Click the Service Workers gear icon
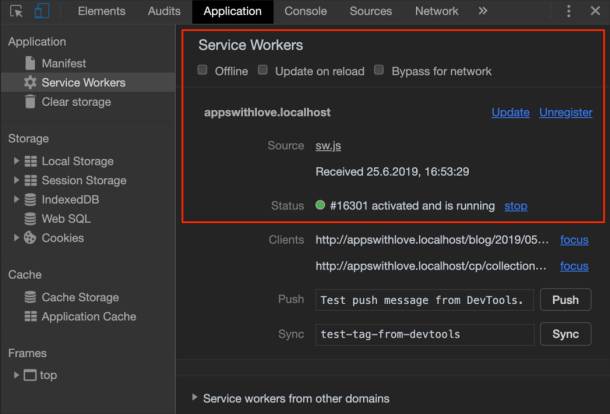Screen dimensions: 610x414 pos(30,83)
